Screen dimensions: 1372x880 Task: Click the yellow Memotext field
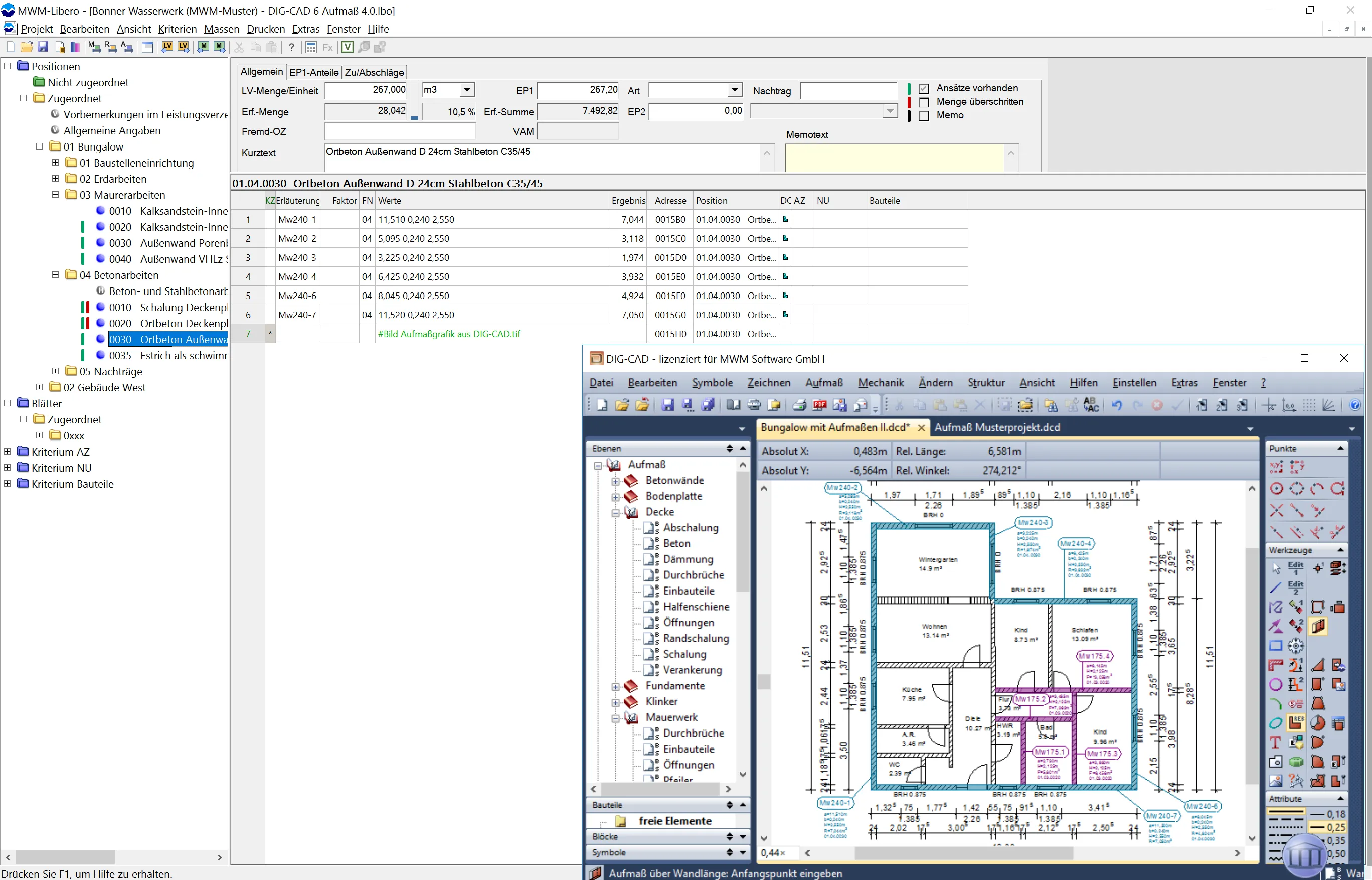pyautogui.click(x=895, y=158)
